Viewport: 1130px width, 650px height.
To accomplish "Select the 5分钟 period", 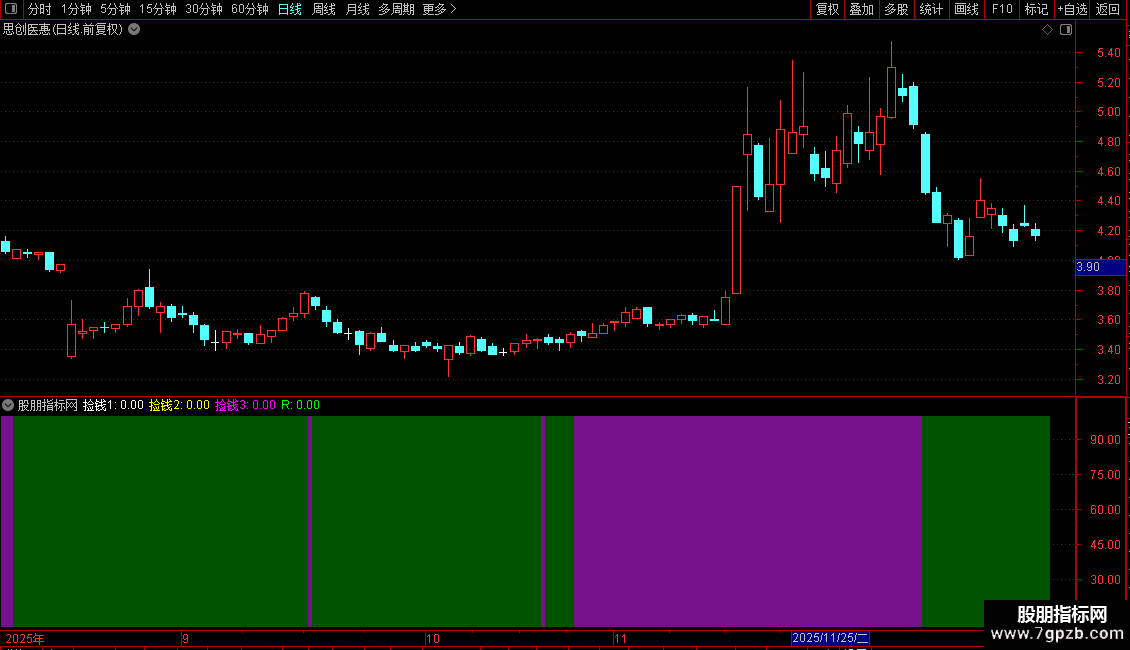I will tap(115, 9).
